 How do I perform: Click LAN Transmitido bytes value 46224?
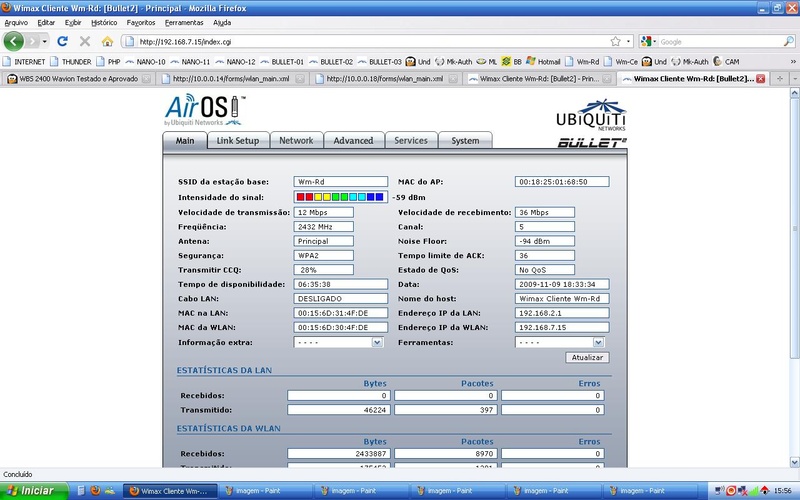tap(339, 410)
